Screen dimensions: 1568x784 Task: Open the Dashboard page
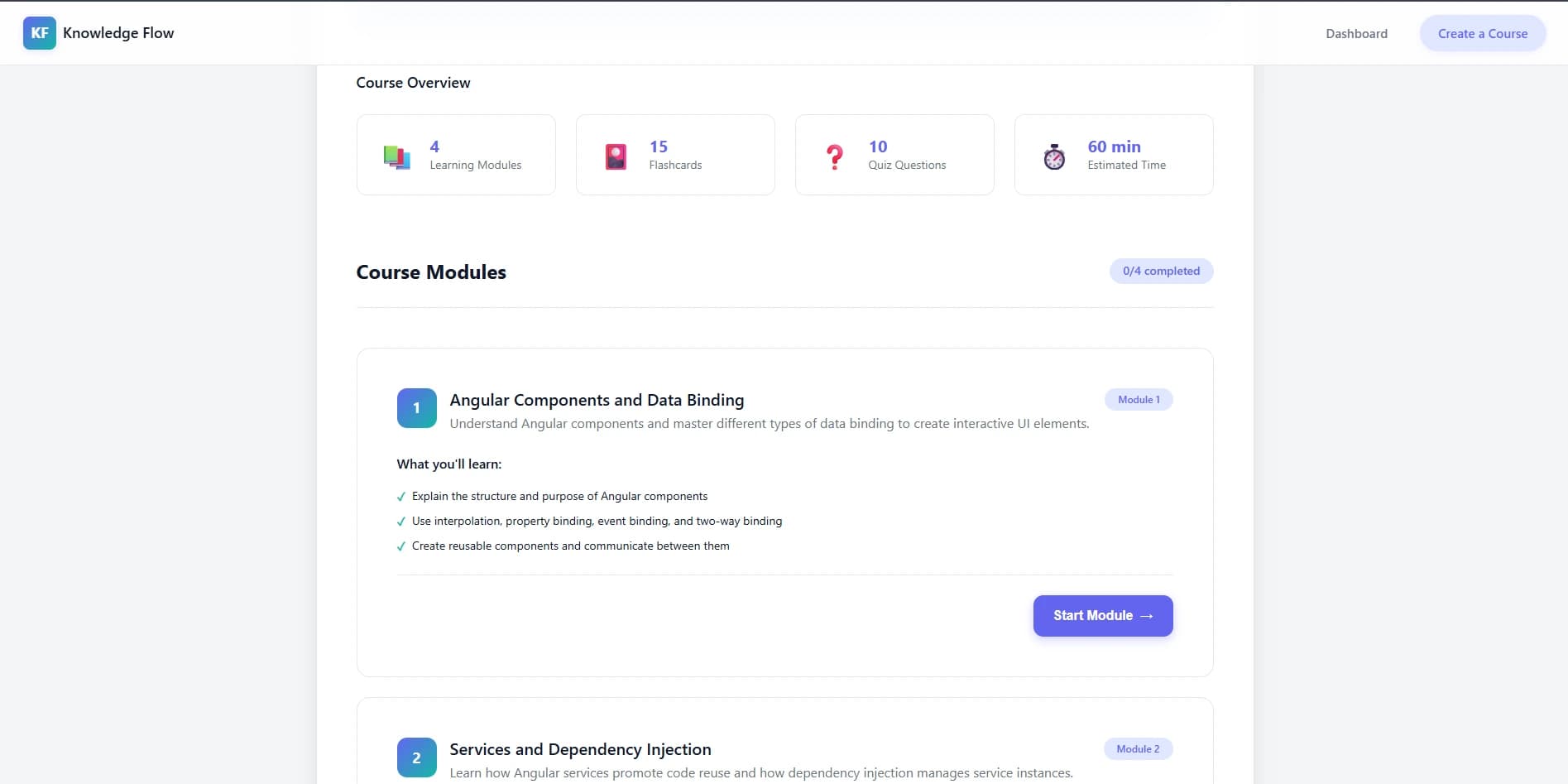(x=1356, y=33)
